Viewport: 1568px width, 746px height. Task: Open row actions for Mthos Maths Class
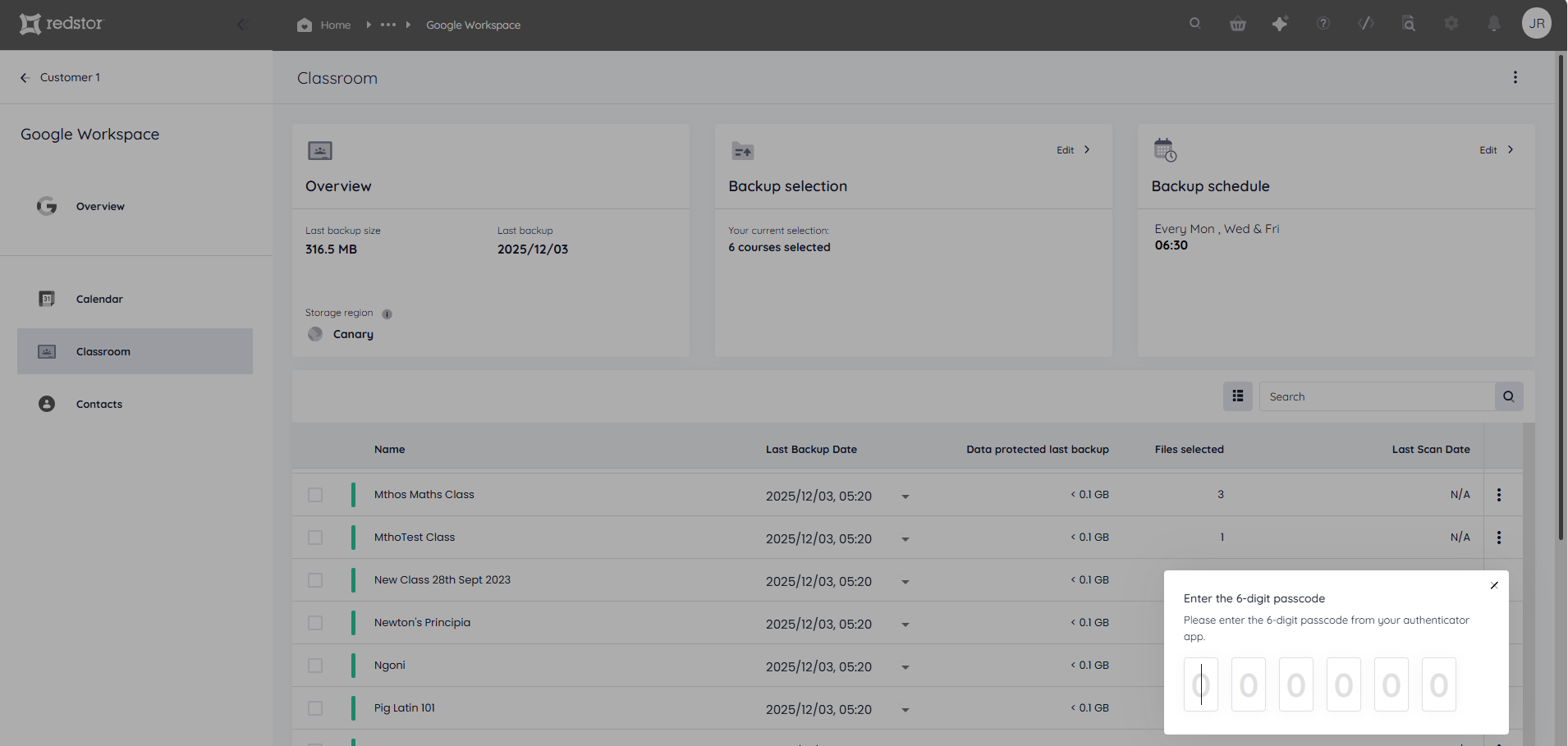click(x=1499, y=495)
